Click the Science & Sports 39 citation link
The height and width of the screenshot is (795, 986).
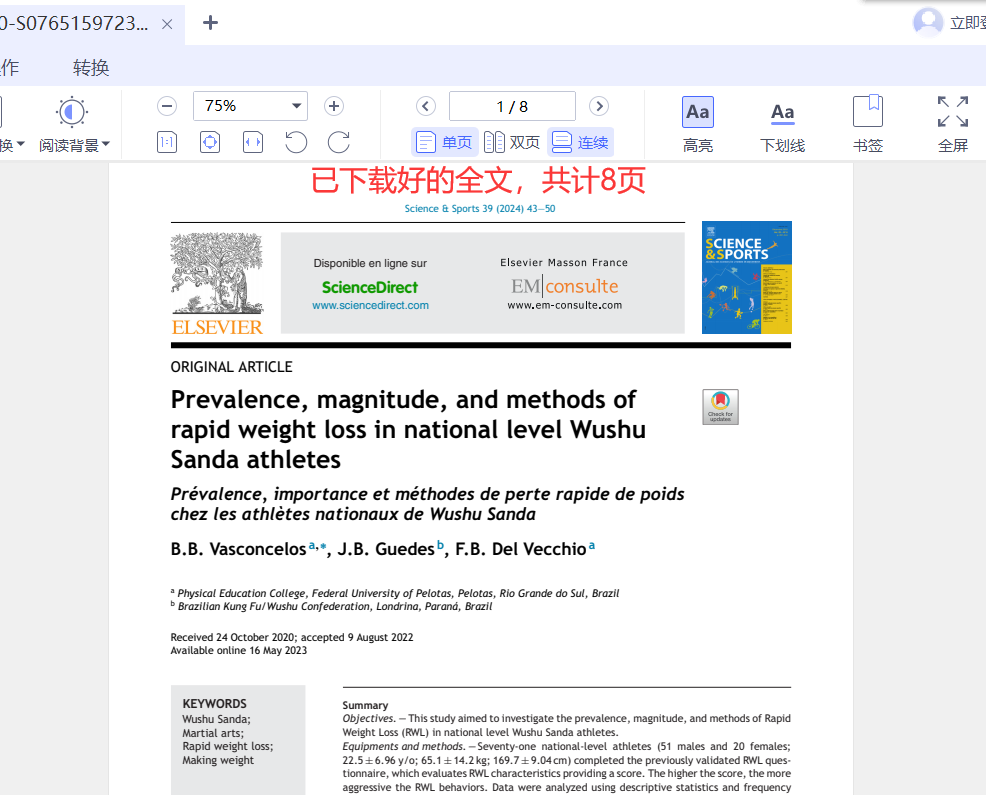tap(480, 208)
